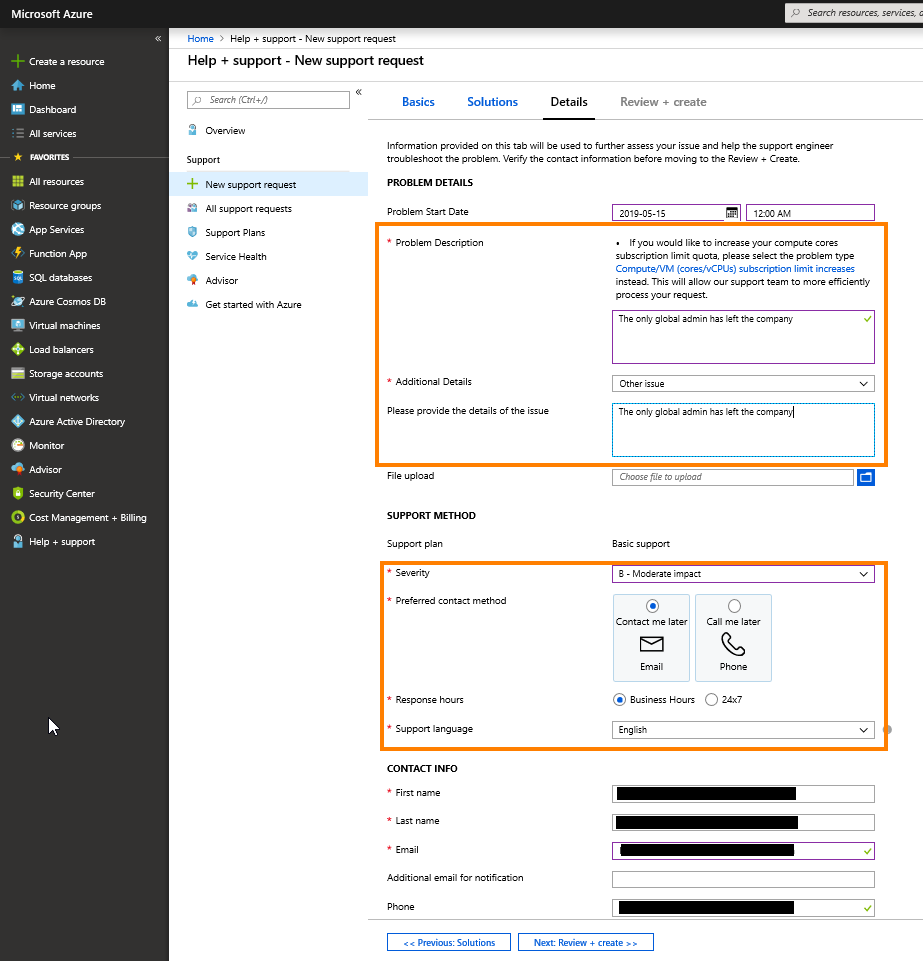Screen dimensions: 923x961
Task: Click the Email field
Action: pyautogui.click(x=743, y=851)
